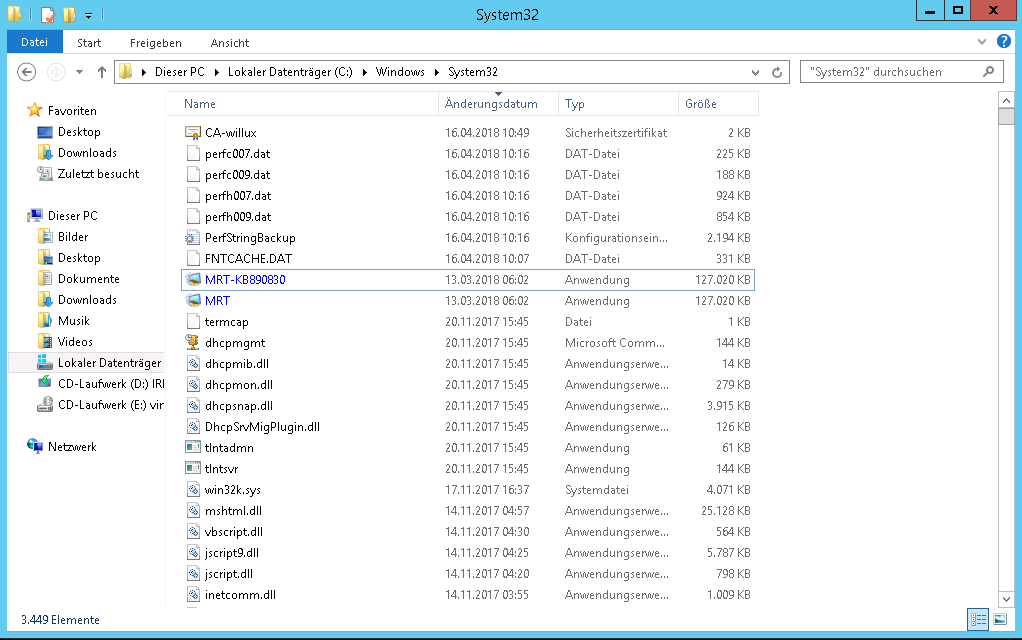Switch to the Ansicht ribbon tab
This screenshot has height=640, width=1022.
229,43
